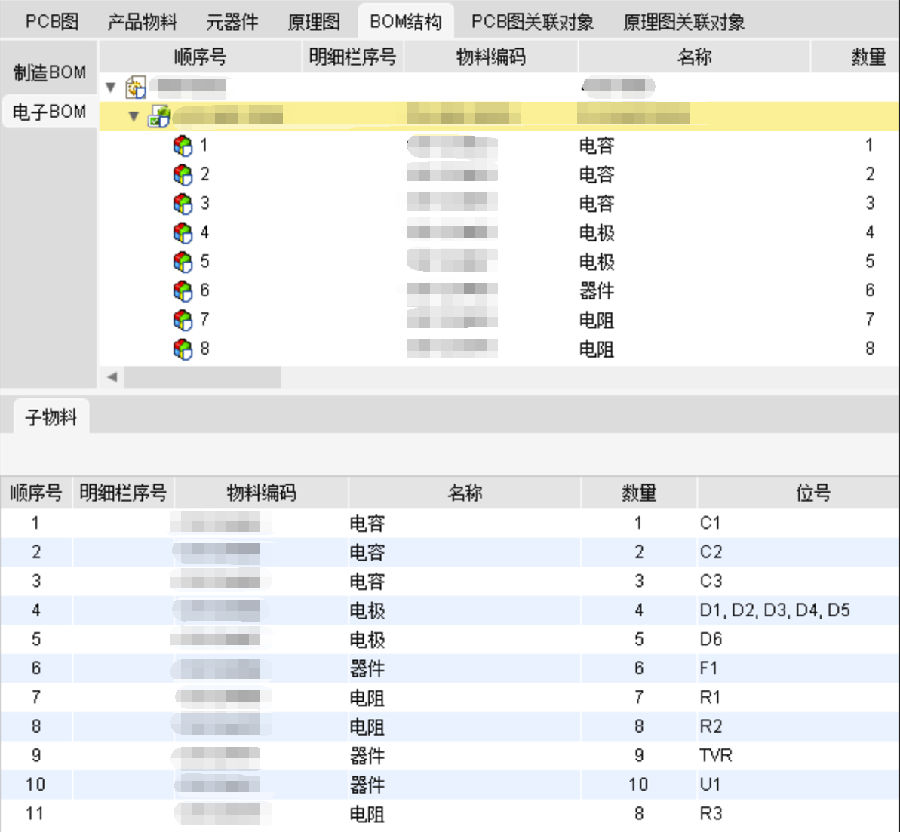Click the 物料编码 header in the tree table

491,57
